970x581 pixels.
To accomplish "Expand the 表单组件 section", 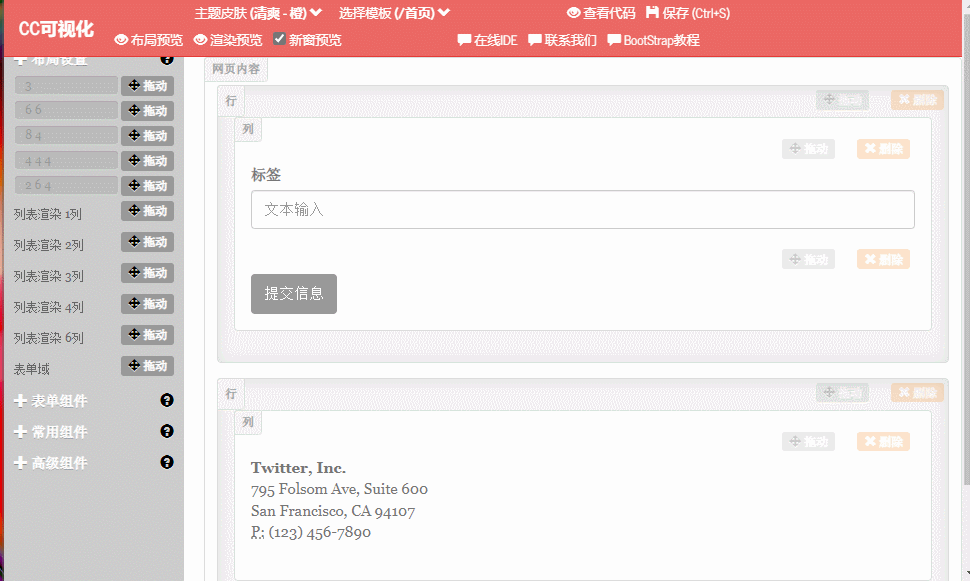I will 51,401.
